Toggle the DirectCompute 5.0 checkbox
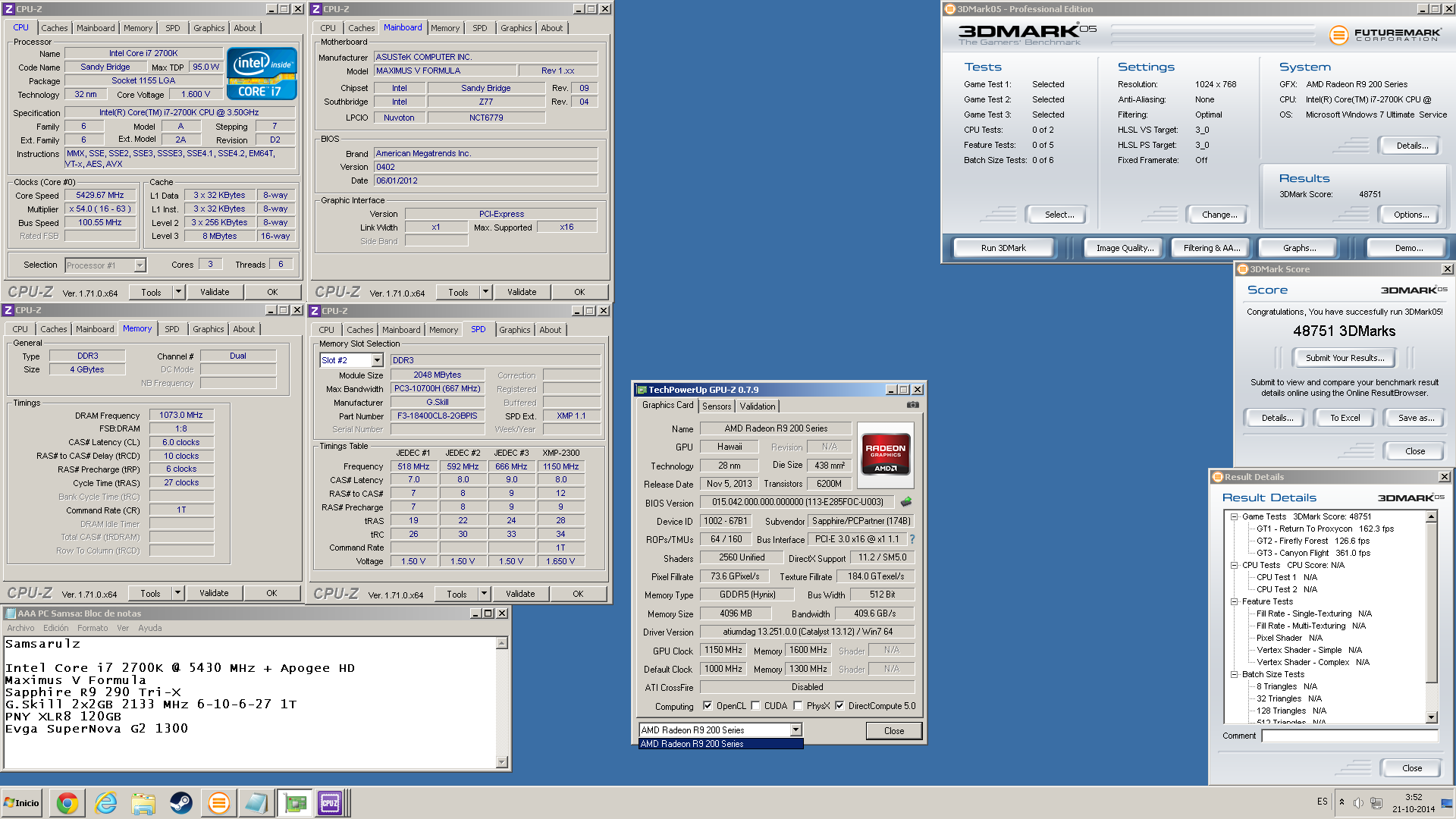 tap(839, 706)
